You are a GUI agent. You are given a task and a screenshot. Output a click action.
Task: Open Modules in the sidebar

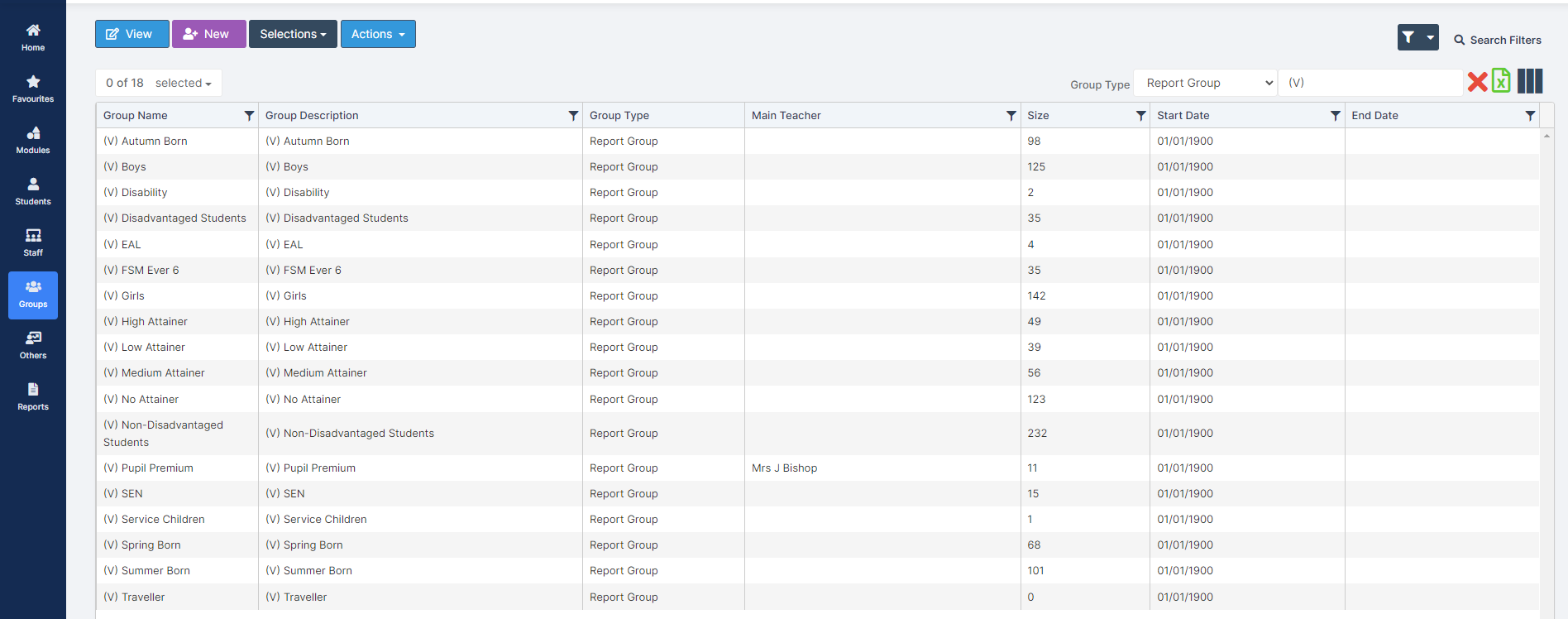[x=33, y=141]
